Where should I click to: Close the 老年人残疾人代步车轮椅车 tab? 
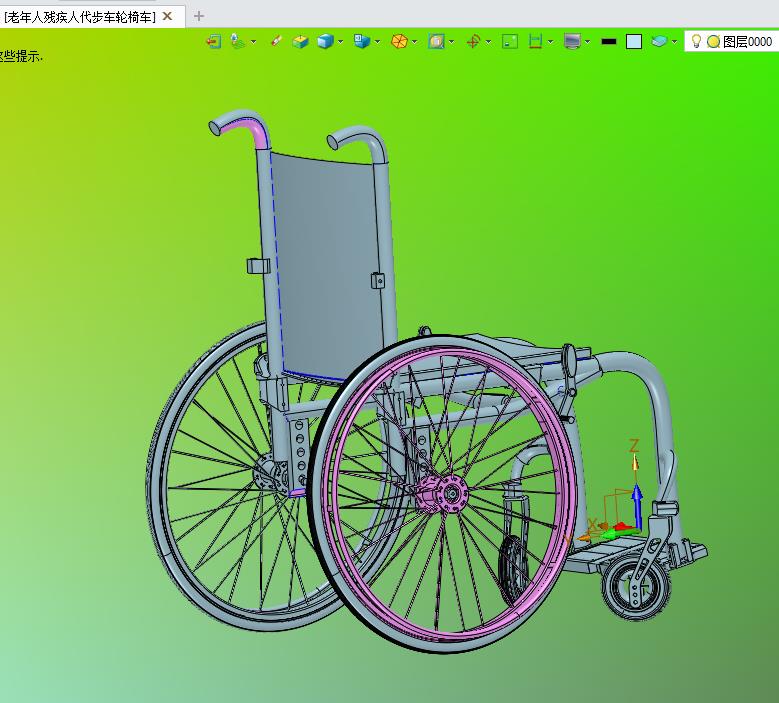(167, 16)
